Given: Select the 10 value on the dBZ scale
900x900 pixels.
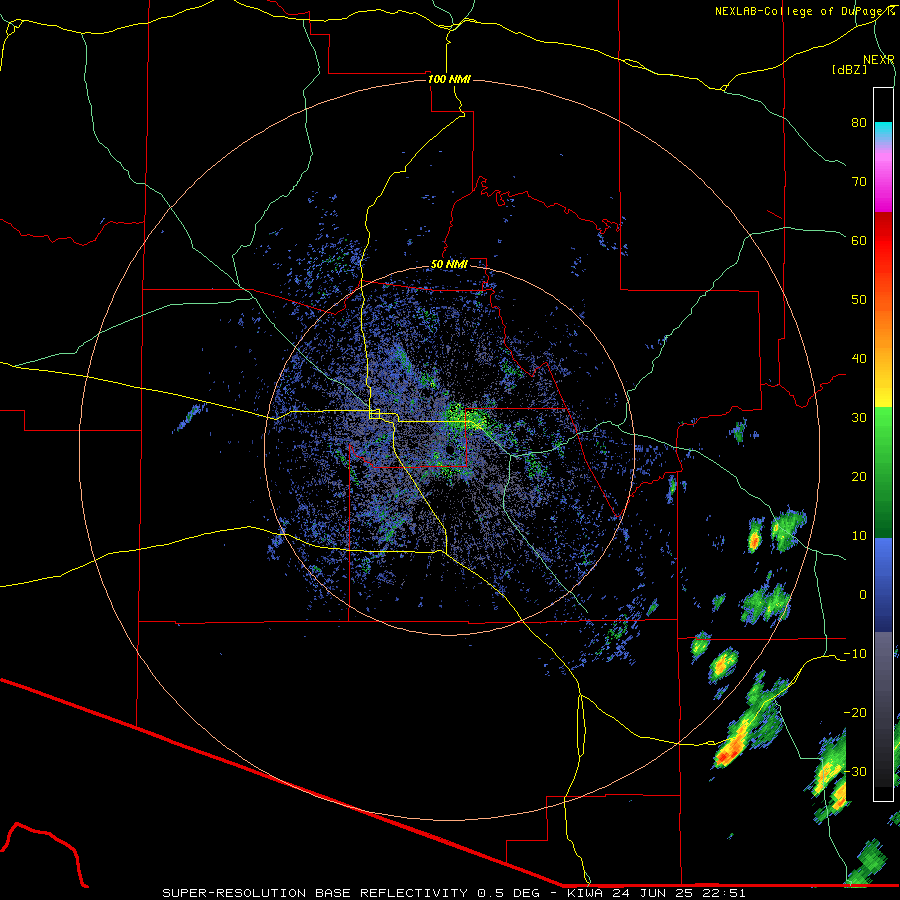Looking at the screenshot, I should [x=859, y=536].
